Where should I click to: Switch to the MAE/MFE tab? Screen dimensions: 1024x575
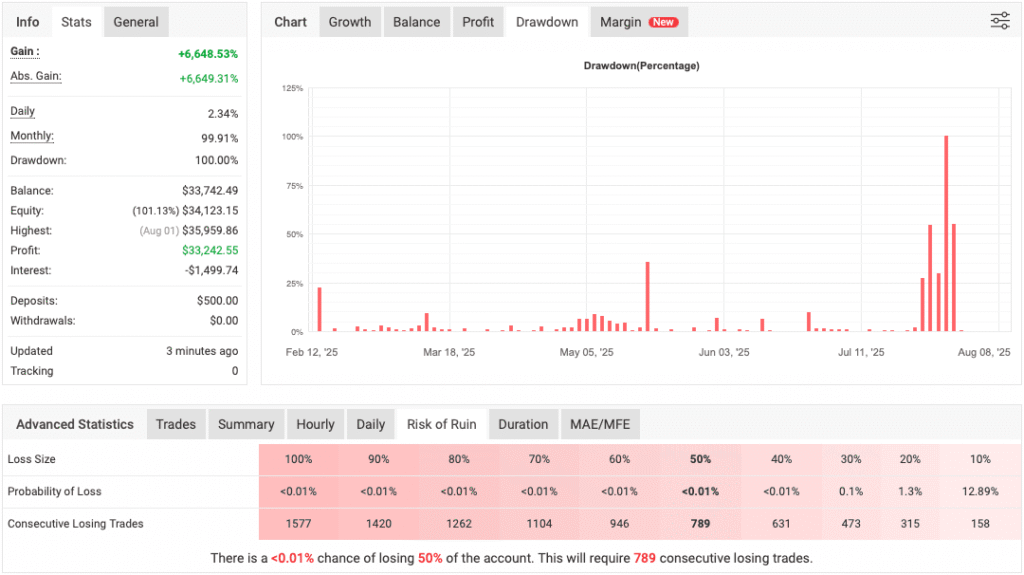click(x=600, y=424)
